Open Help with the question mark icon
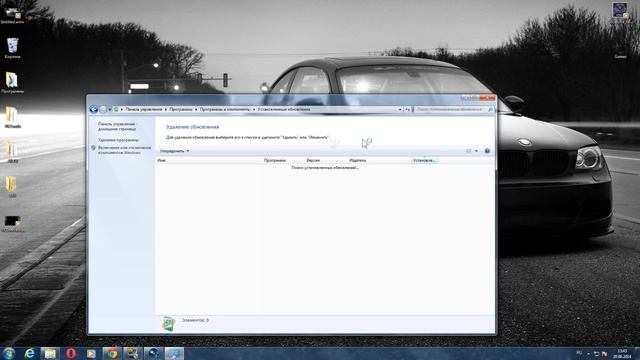The width and height of the screenshot is (640, 360). pos(487,151)
